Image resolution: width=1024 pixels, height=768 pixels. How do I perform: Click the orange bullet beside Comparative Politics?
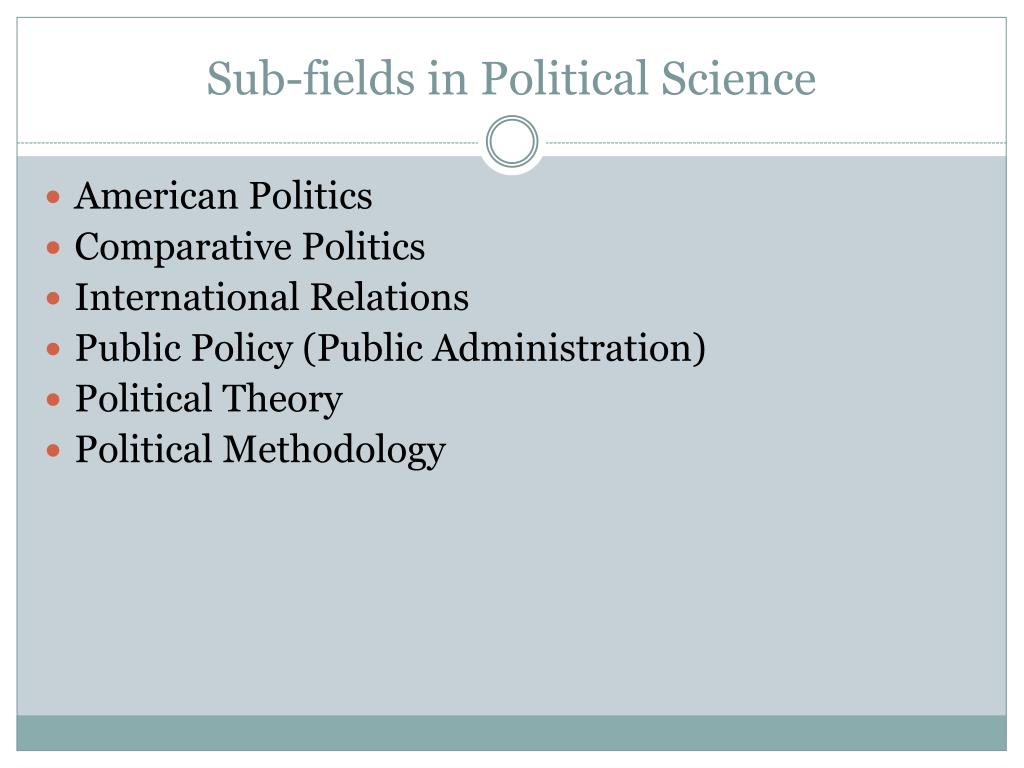[54, 248]
